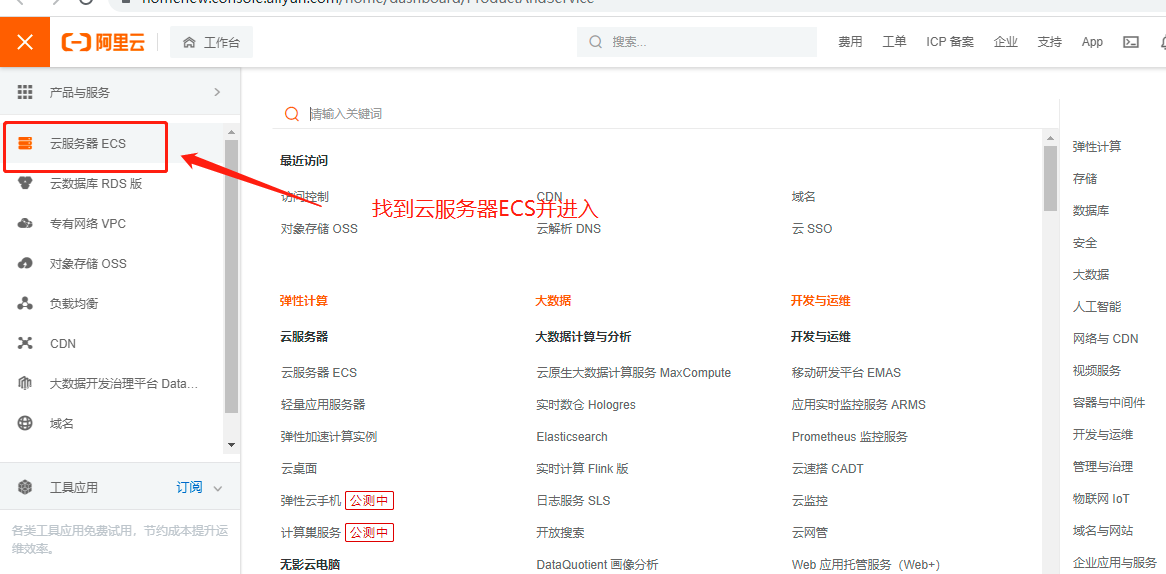The height and width of the screenshot is (574, 1166).
Task: Click the 订阅 link
Action: (189, 488)
